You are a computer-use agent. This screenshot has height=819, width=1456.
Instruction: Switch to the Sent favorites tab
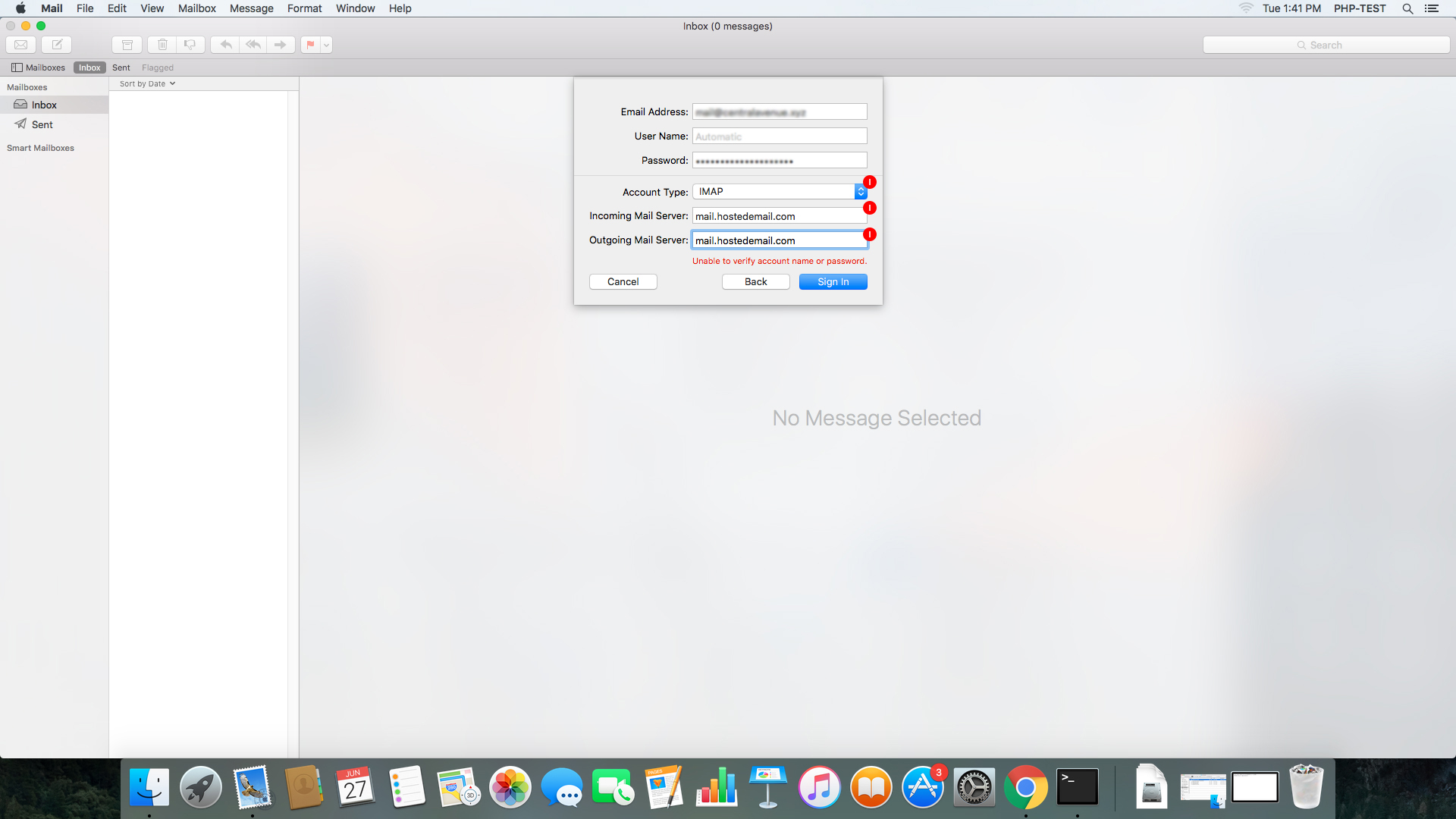(121, 67)
